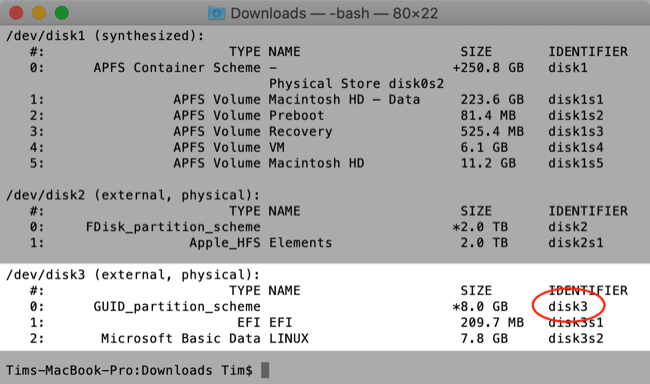Close the Terminal window with red button

16,13
